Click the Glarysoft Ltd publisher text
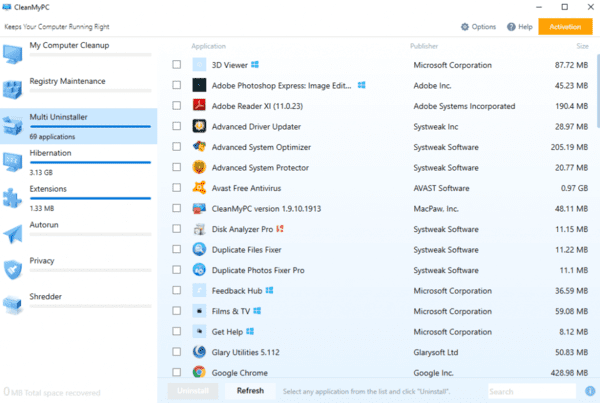 435,352
